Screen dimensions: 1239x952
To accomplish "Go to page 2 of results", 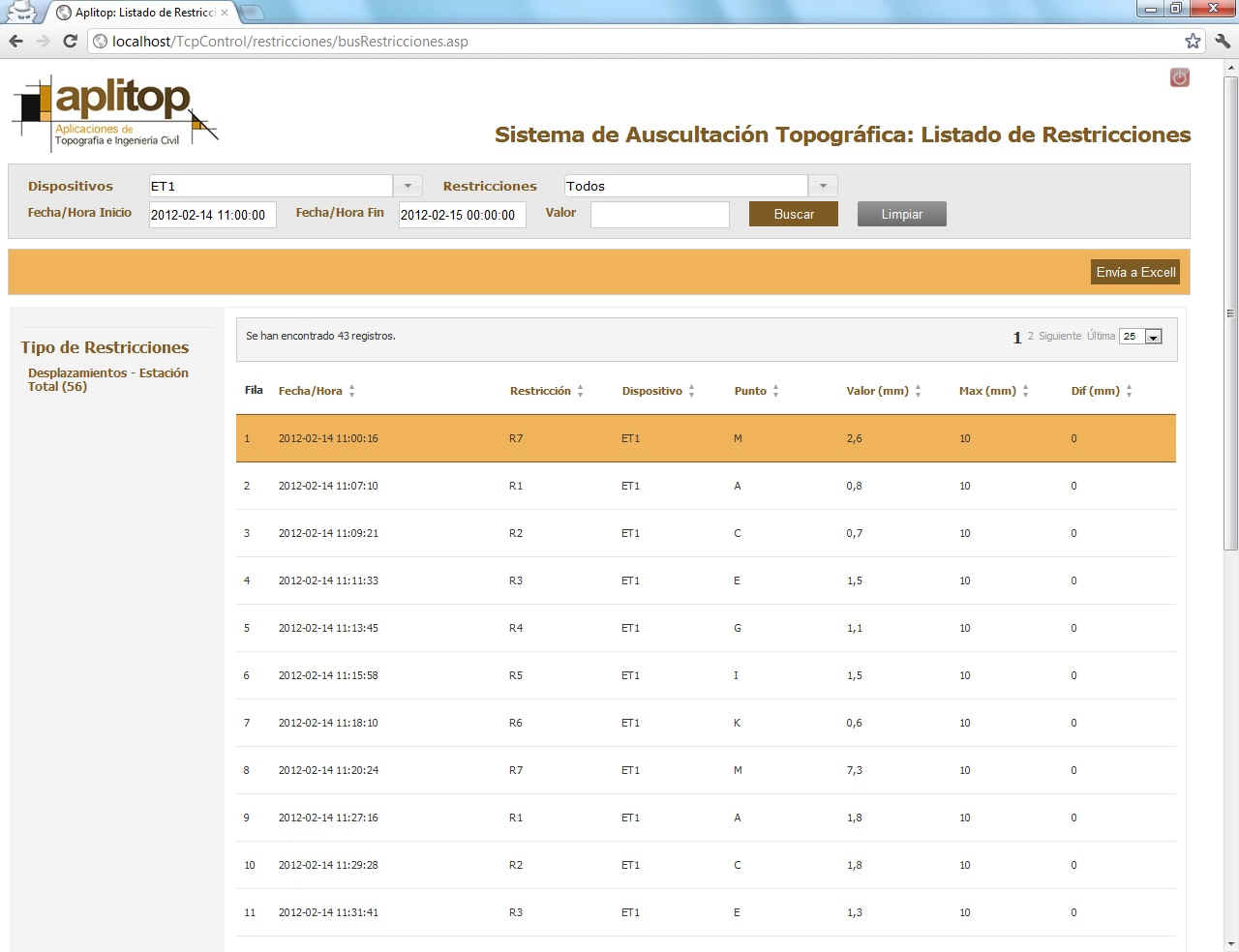I will click(1030, 336).
